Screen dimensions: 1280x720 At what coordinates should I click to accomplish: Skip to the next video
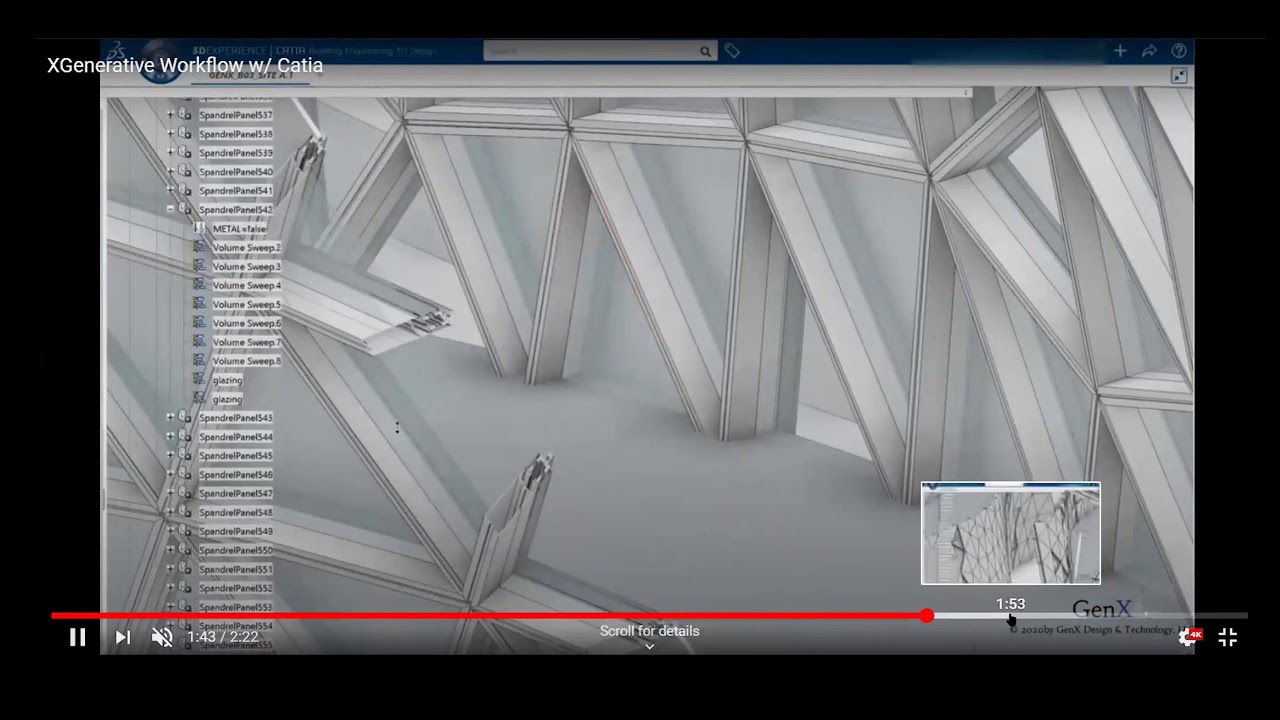pyautogui.click(x=123, y=637)
